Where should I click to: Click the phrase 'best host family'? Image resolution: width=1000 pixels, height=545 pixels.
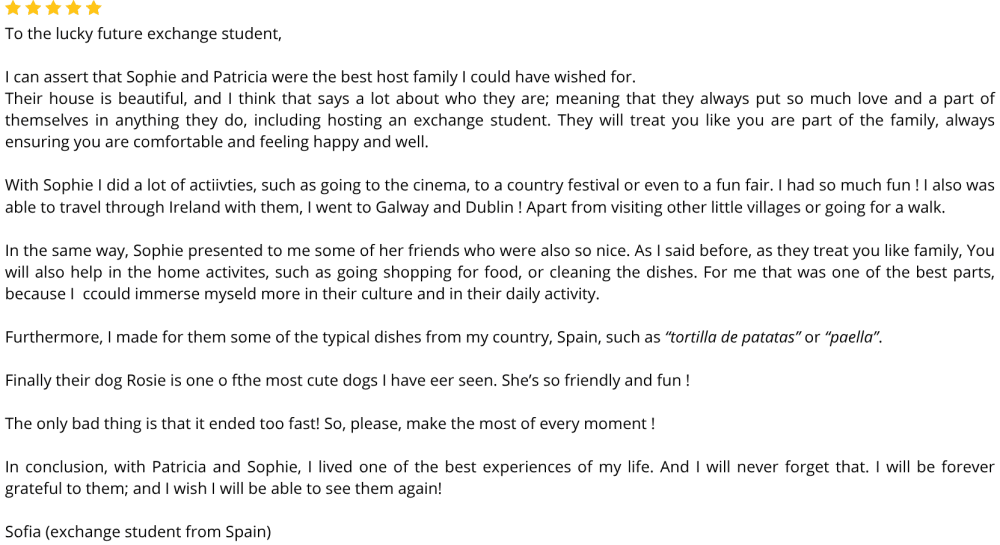point(399,77)
